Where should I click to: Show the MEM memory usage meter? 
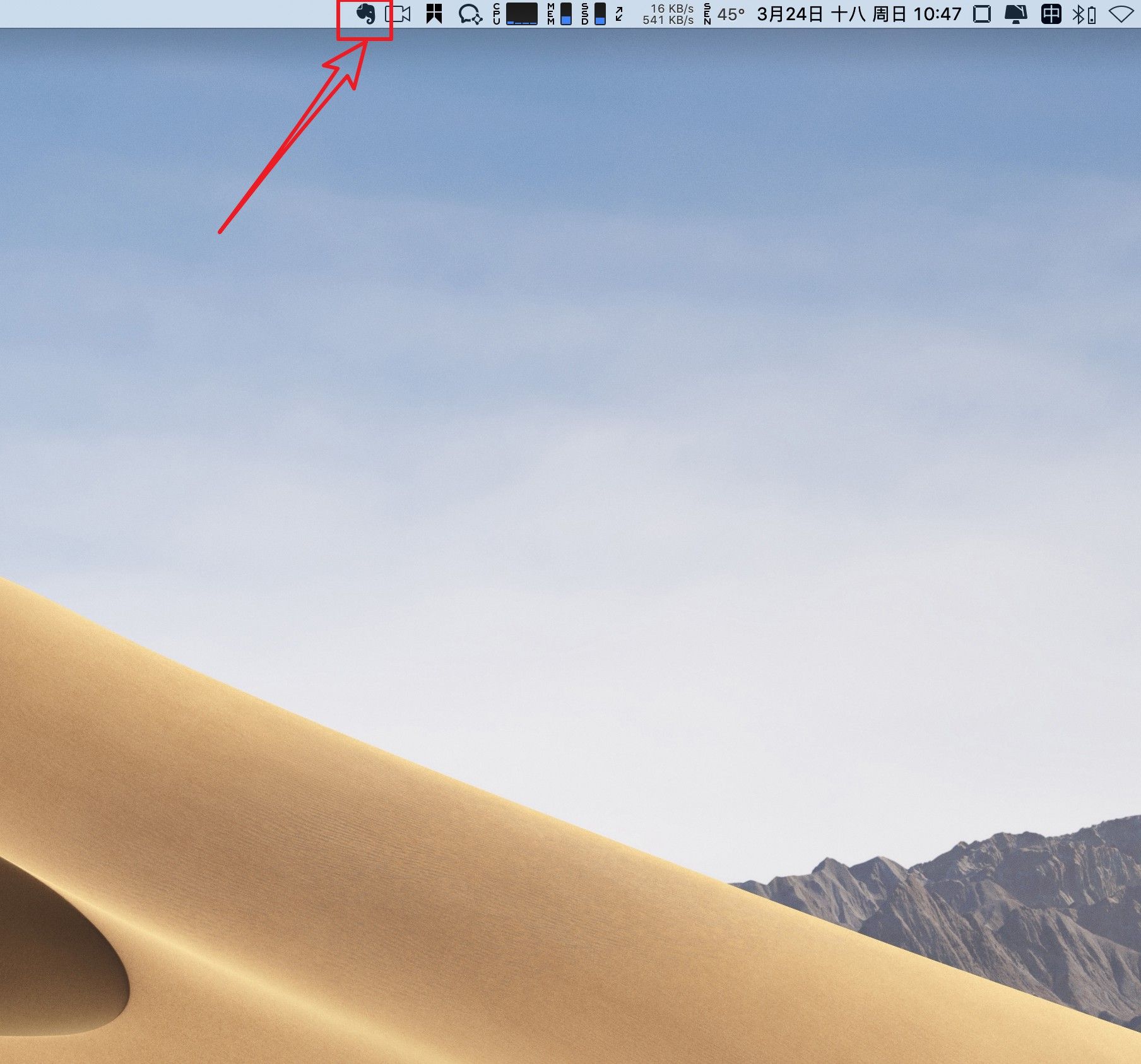pyautogui.click(x=560, y=14)
